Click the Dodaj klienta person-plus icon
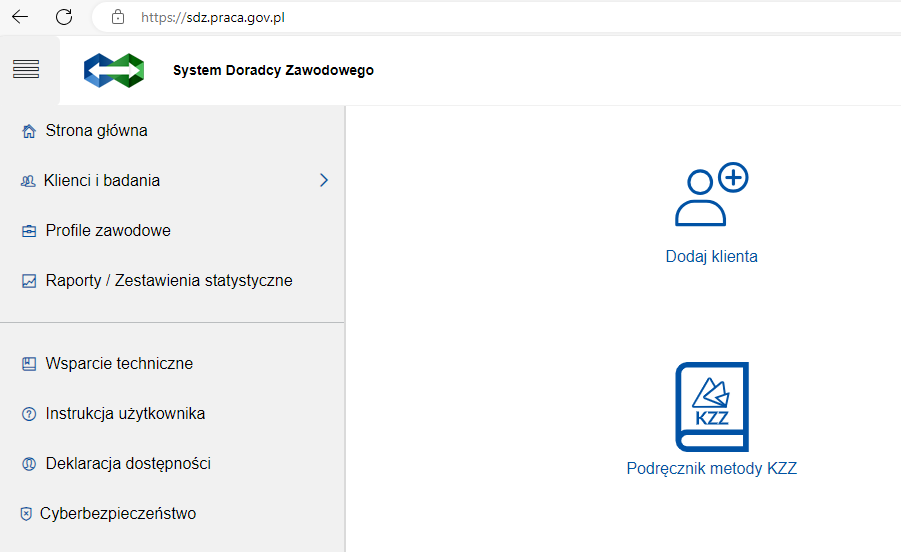The height and width of the screenshot is (552, 901). click(x=711, y=194)
